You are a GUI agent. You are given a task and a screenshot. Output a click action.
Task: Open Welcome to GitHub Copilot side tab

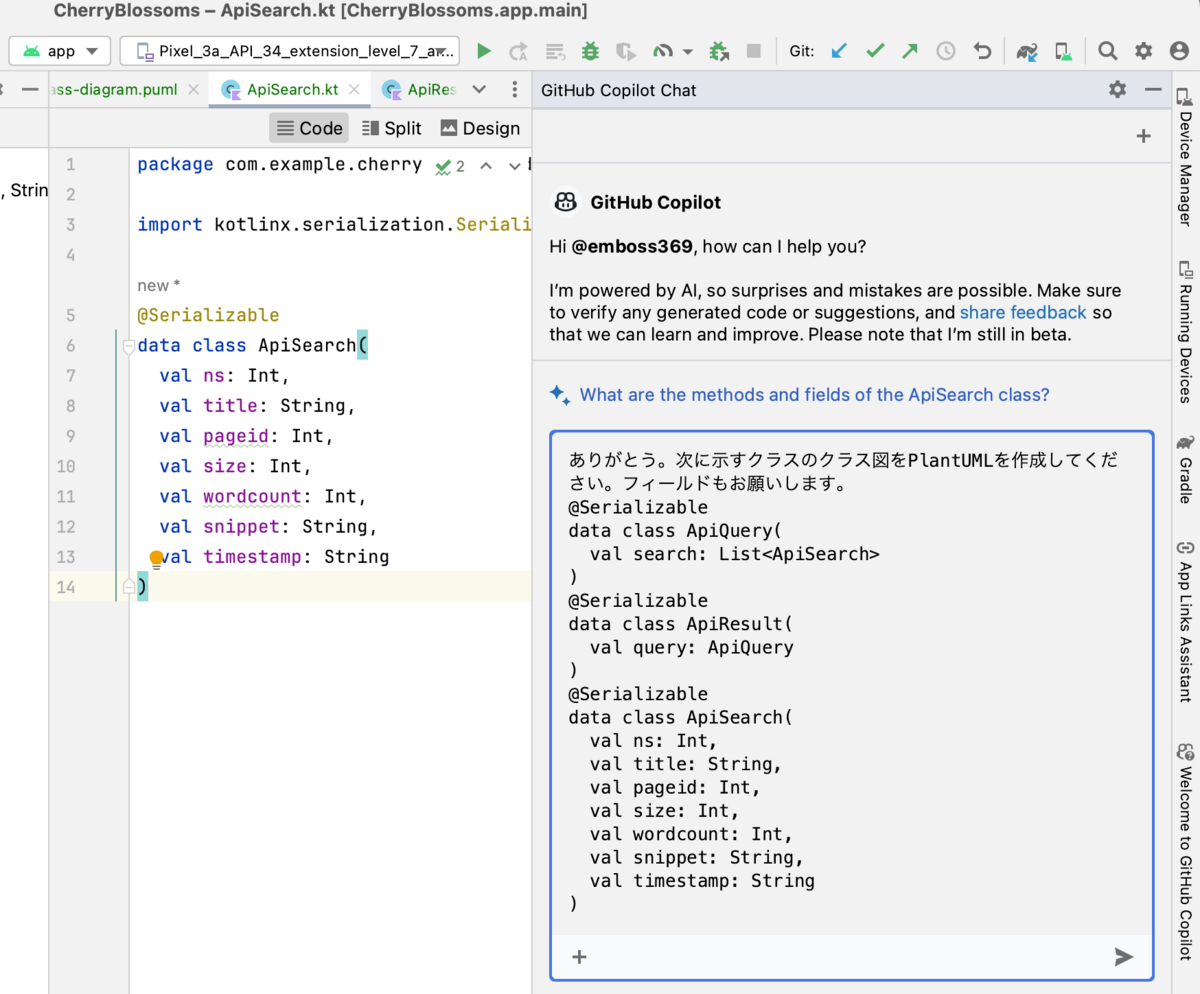(x=1185, y=850)
